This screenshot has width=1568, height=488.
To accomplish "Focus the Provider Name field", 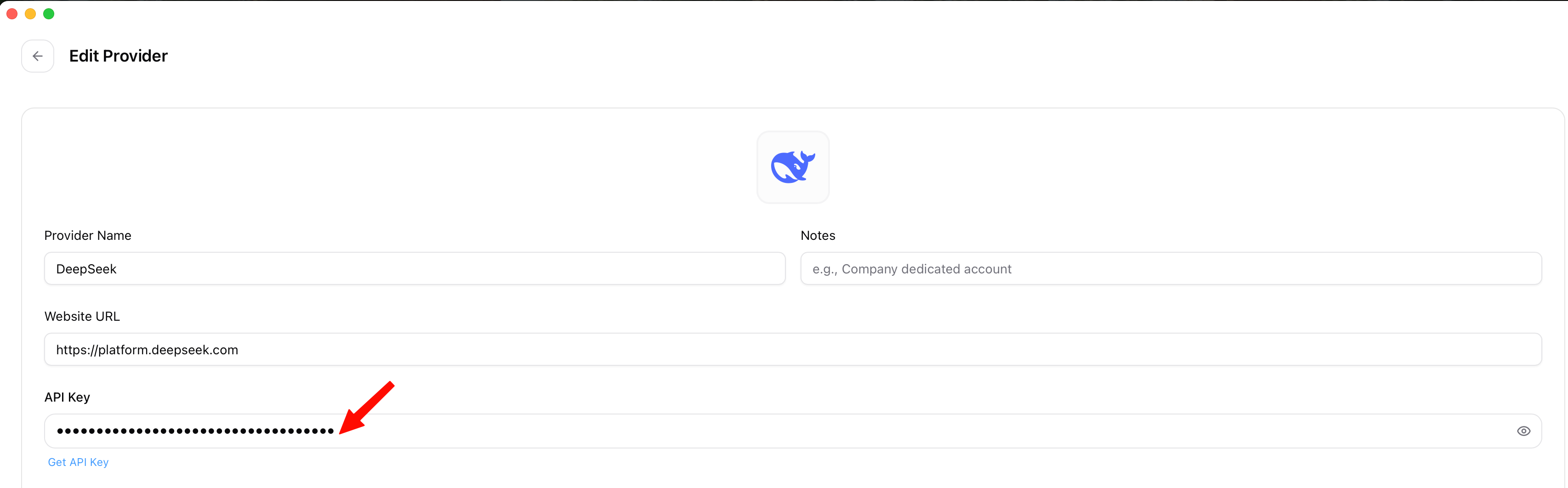I will click(x=415, y=268).
